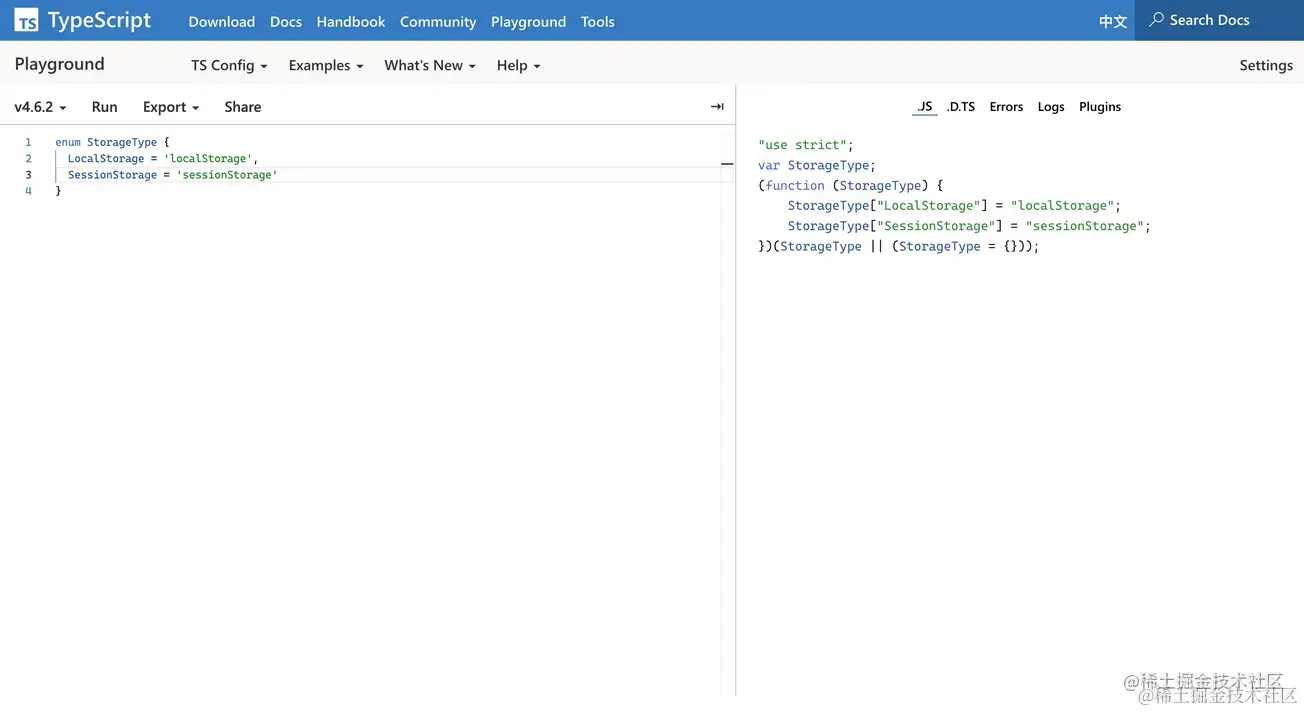Place cursor on 'enum StorageType {' line
This screenshot has width=1304, height=712.
(x=112, y=142)
